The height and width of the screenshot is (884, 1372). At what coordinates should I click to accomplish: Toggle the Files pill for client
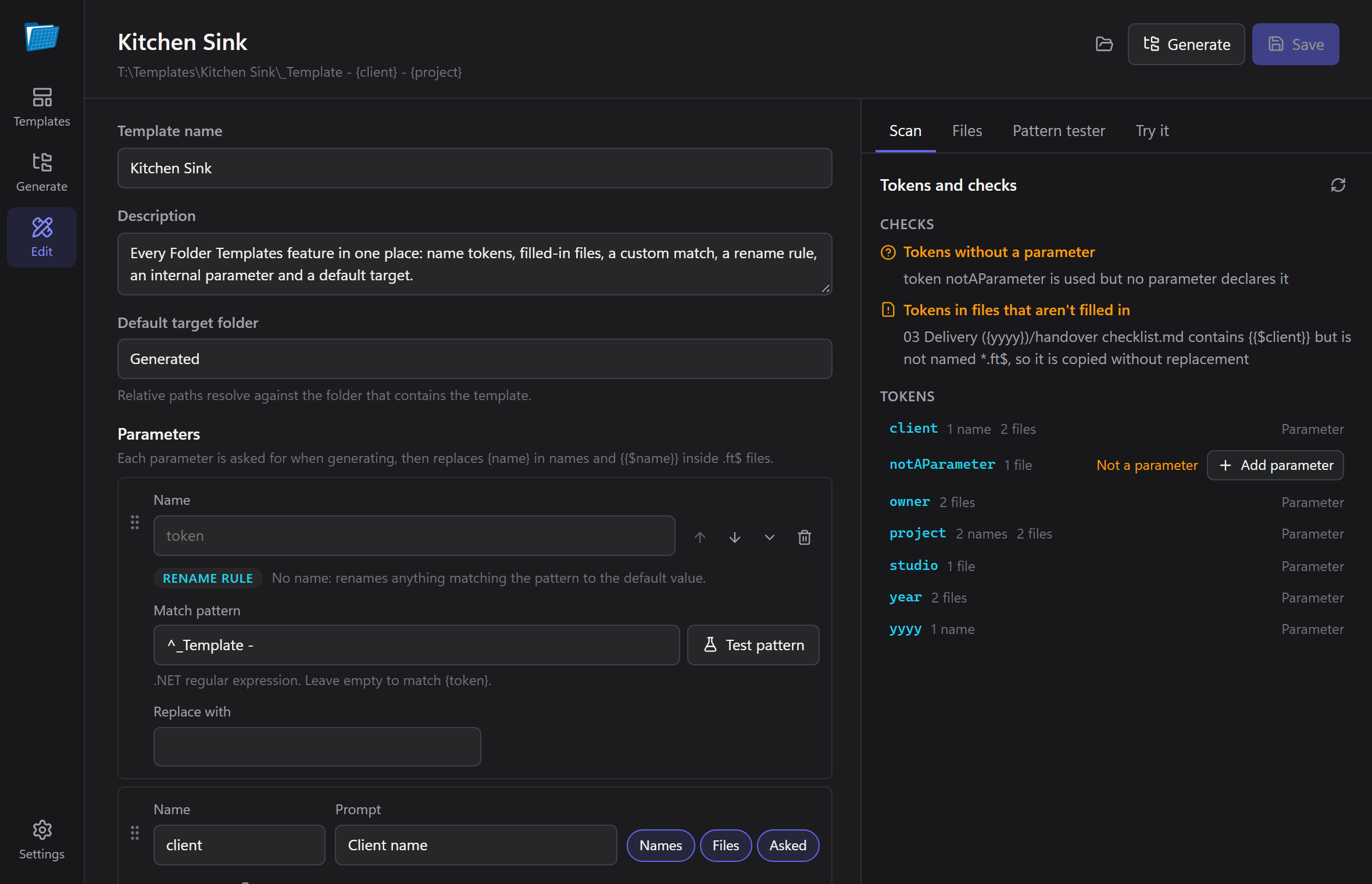point(726,846)
